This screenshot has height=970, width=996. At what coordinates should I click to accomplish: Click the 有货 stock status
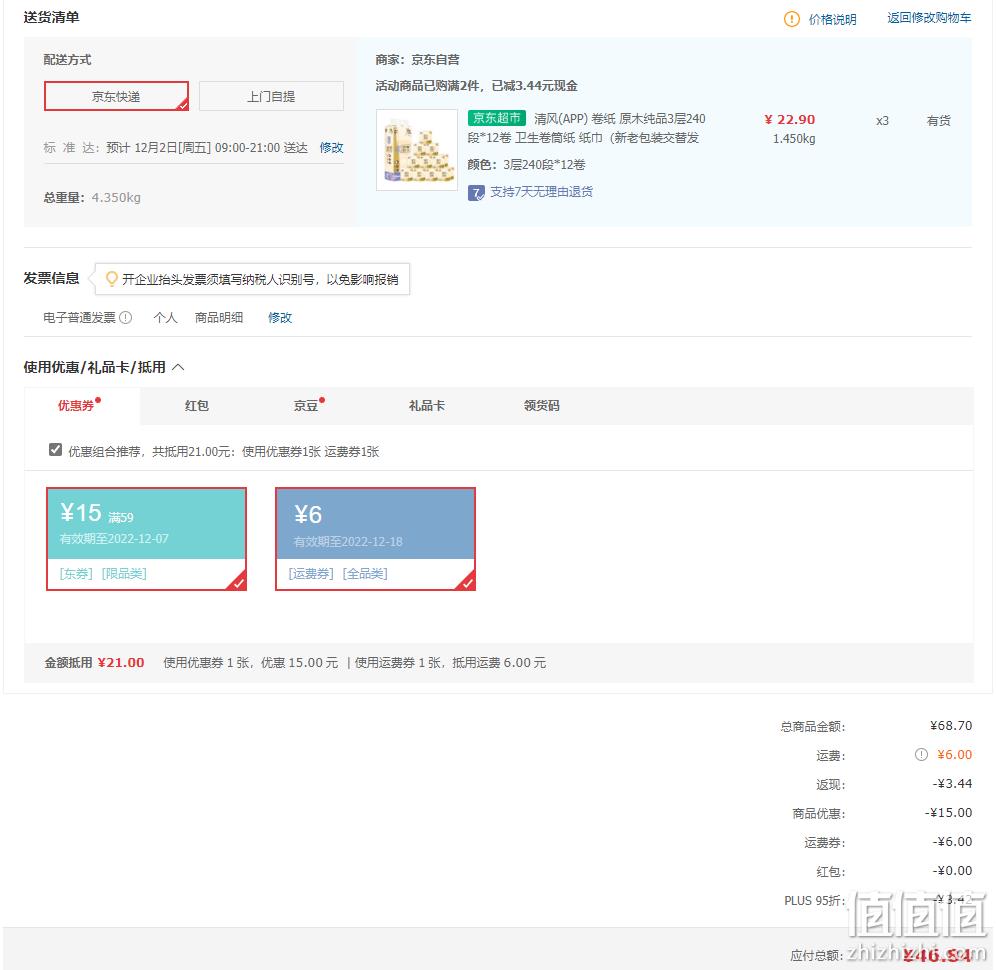939,120
